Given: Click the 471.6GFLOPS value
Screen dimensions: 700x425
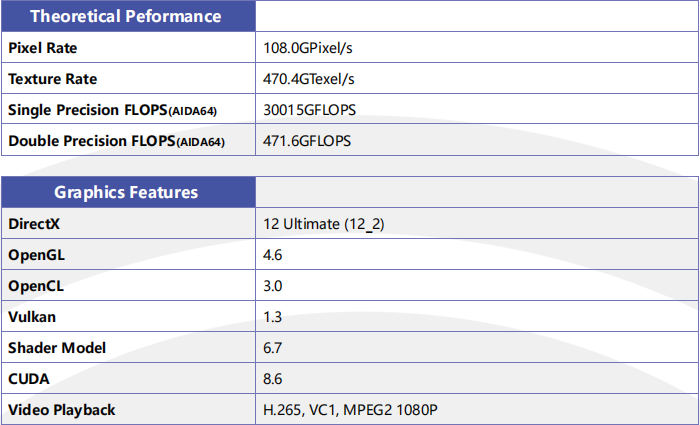Looking at the screenshot, I should click(x=307, y=141).
